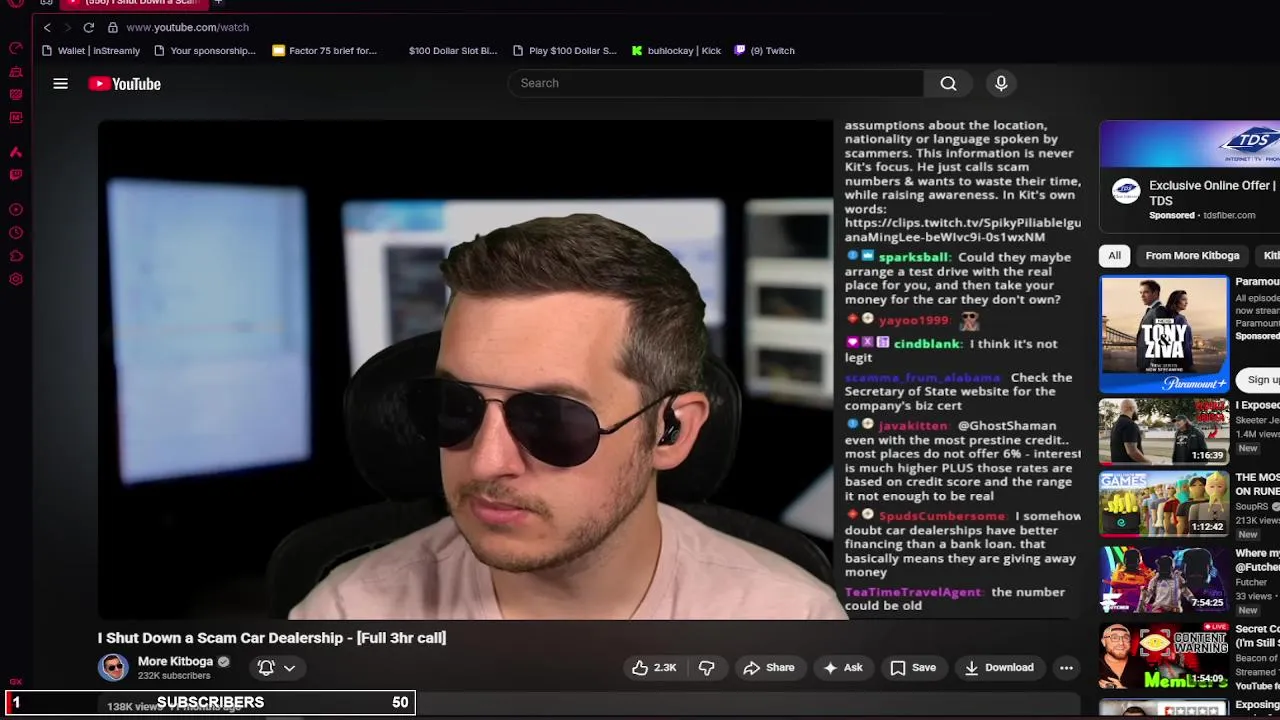Click the Ask button
The width and height of the screenshot is (1280, 720).
pos(842,667)
